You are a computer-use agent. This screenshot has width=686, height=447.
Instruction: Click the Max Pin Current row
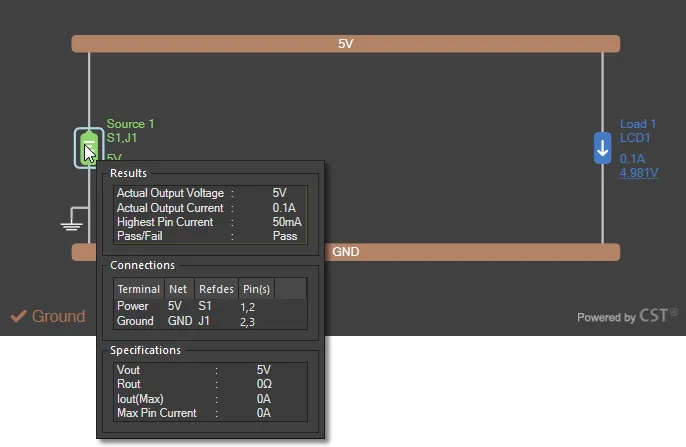210,413
